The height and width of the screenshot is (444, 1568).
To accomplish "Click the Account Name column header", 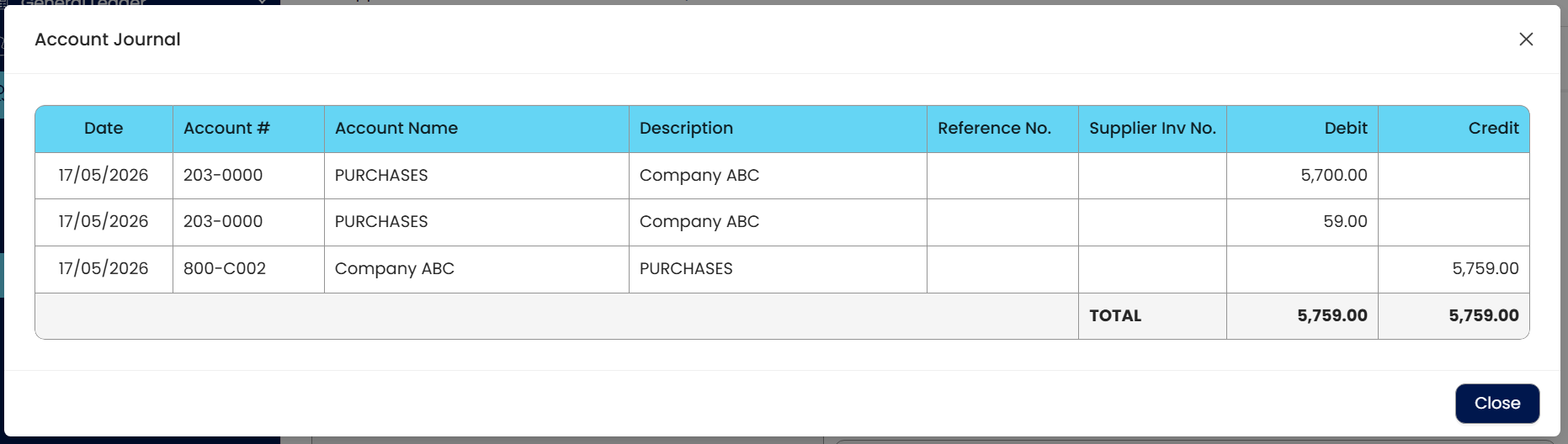I will [396, 129].
